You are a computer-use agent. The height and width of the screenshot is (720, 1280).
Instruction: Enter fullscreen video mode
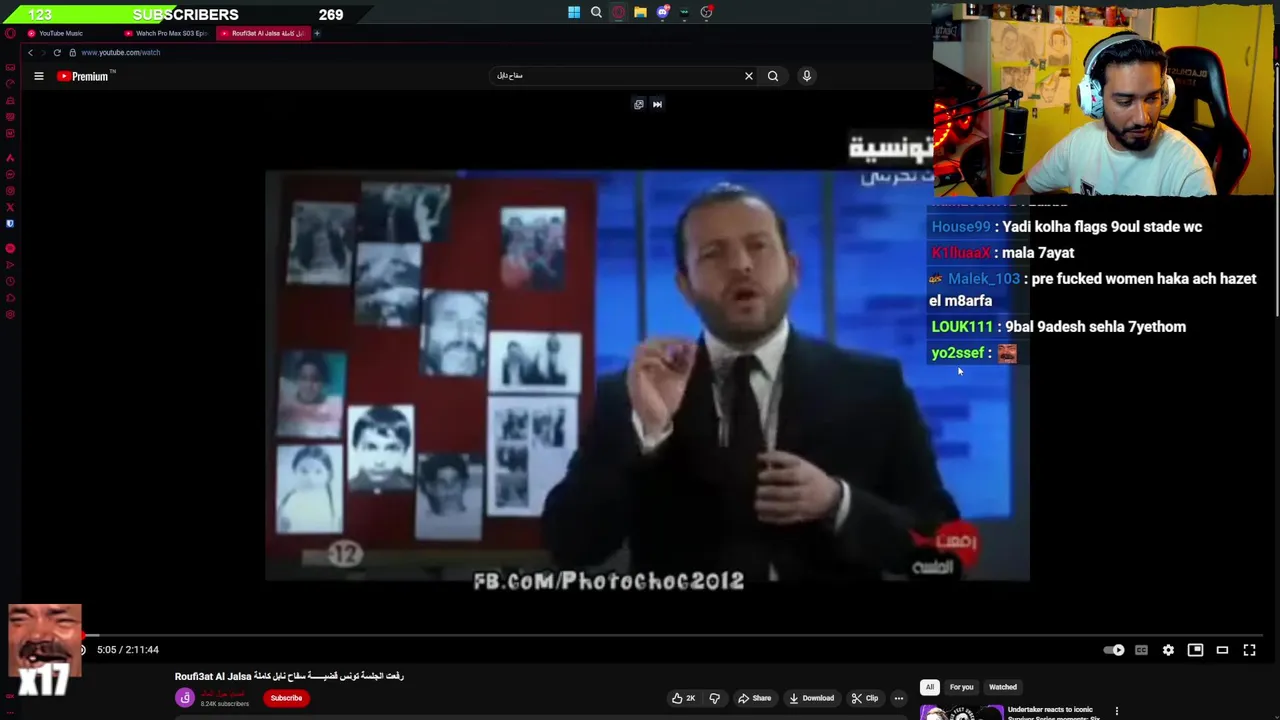[x=1249, y=650]
